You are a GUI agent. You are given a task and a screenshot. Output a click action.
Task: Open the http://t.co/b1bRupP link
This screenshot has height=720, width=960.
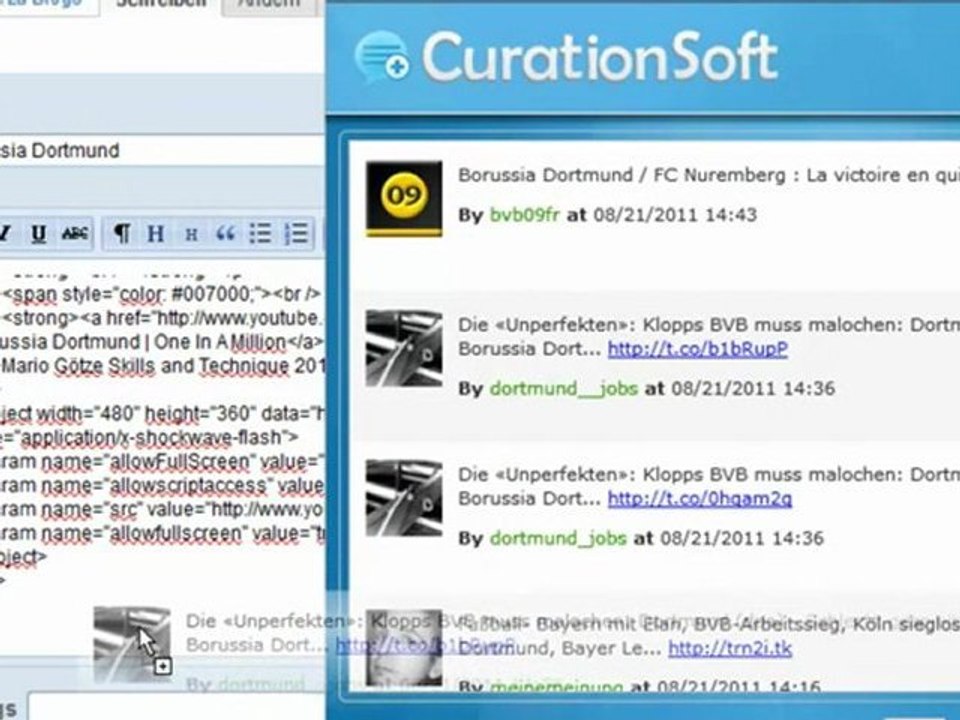pos(697,349)
